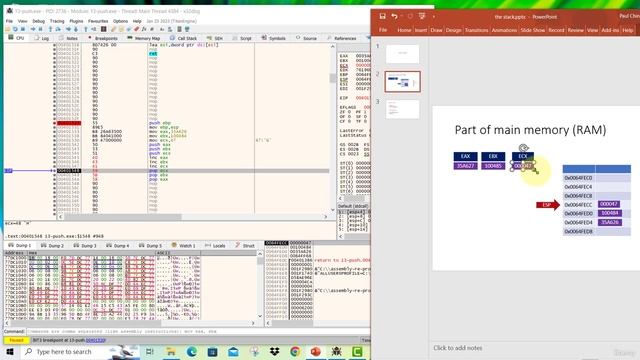The image size is (640, 360).
Task: Select slide 3 thumbnail in PowerPoint
Action: pos(402,109)
